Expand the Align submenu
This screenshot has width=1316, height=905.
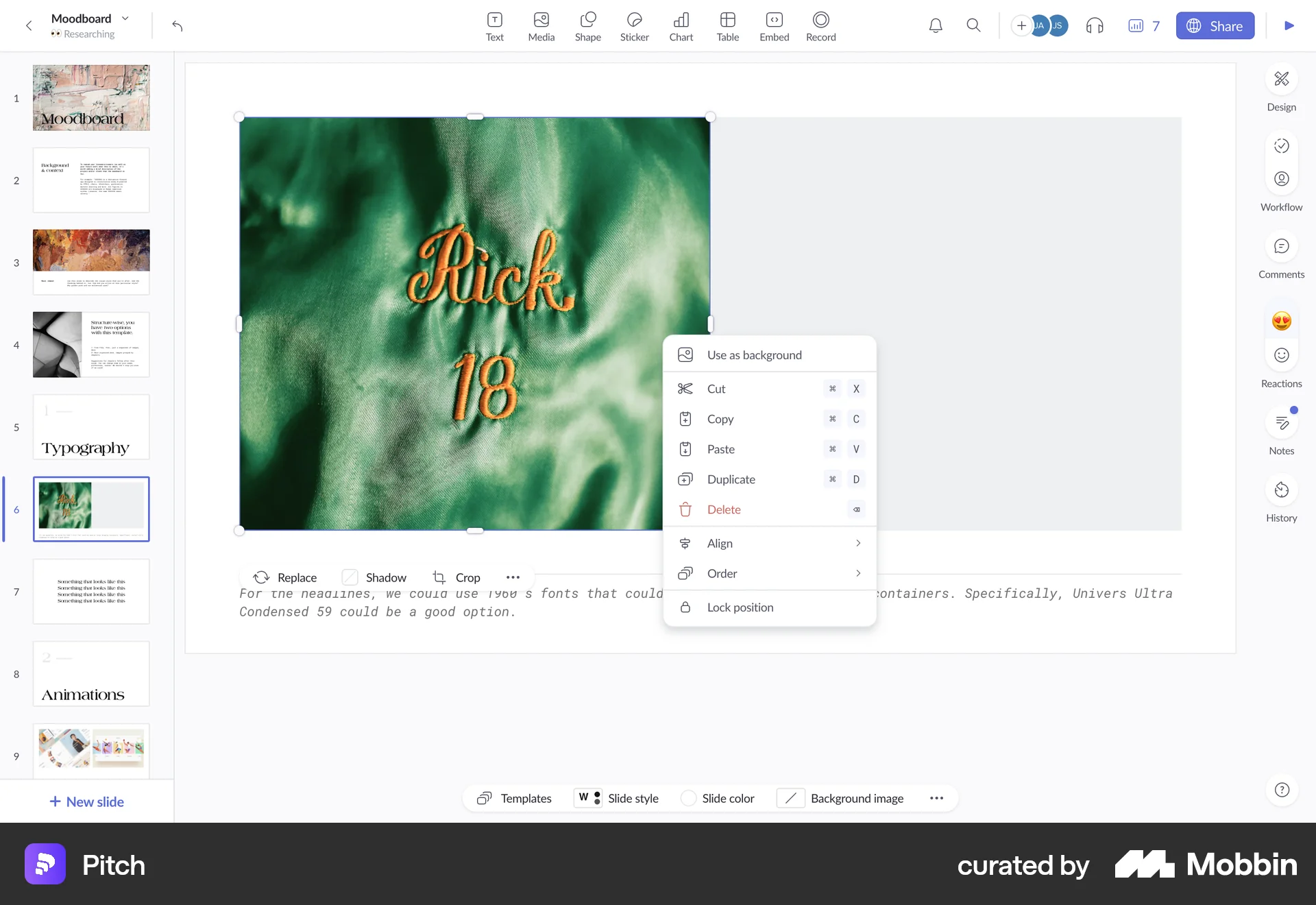[x=769, y=543]
